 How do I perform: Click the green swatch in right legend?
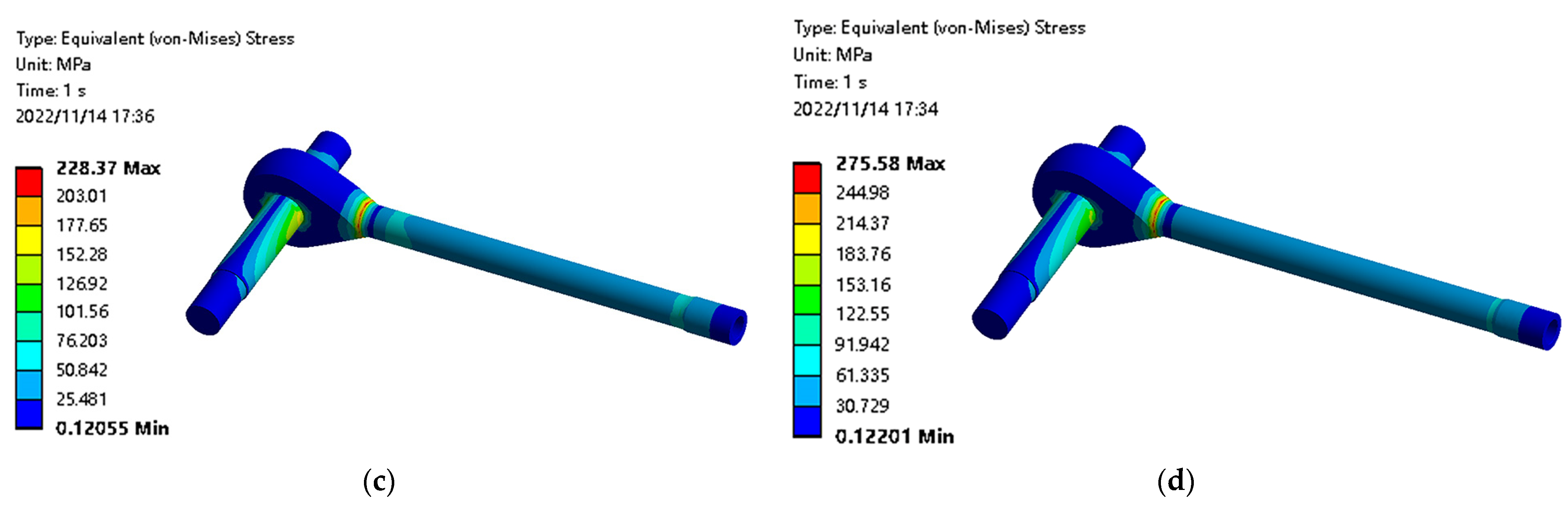[x=806, y=299]
